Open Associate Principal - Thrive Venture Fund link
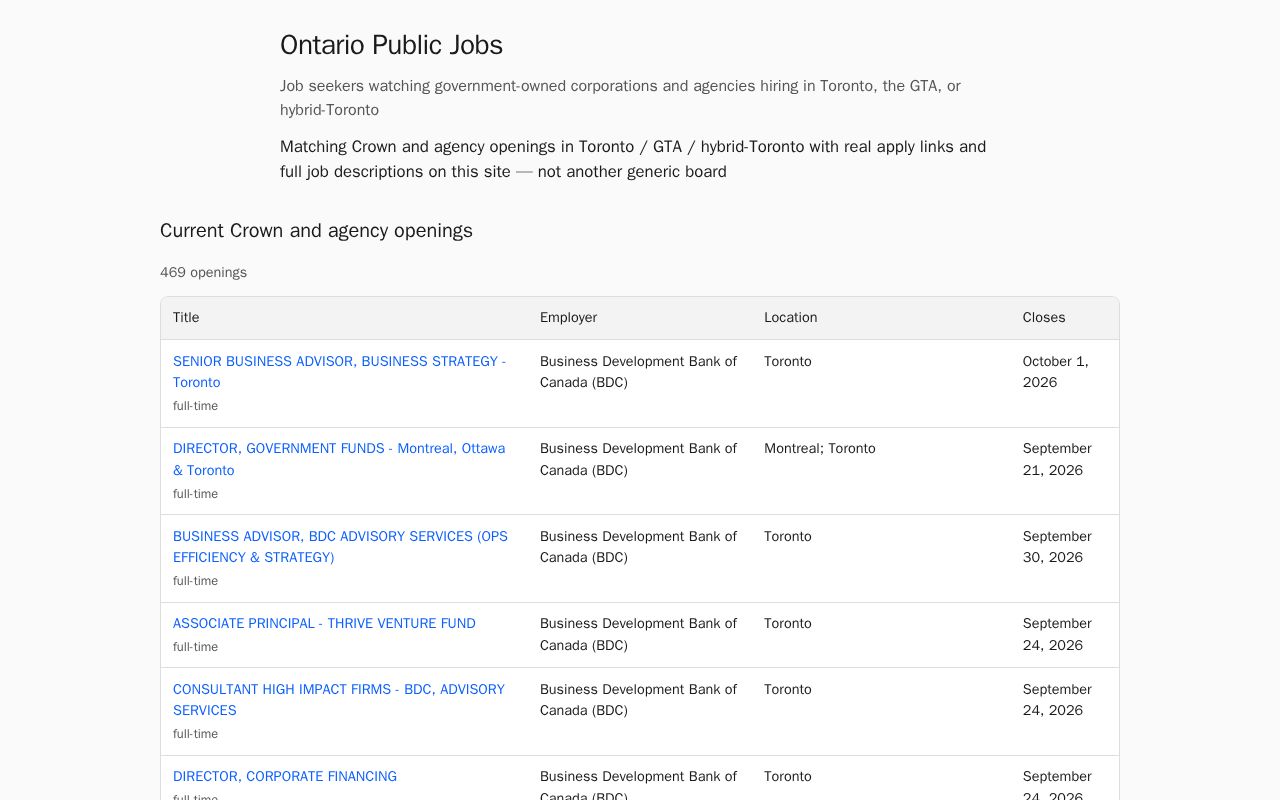1280x800 pixels. click(x=324, y=623)
